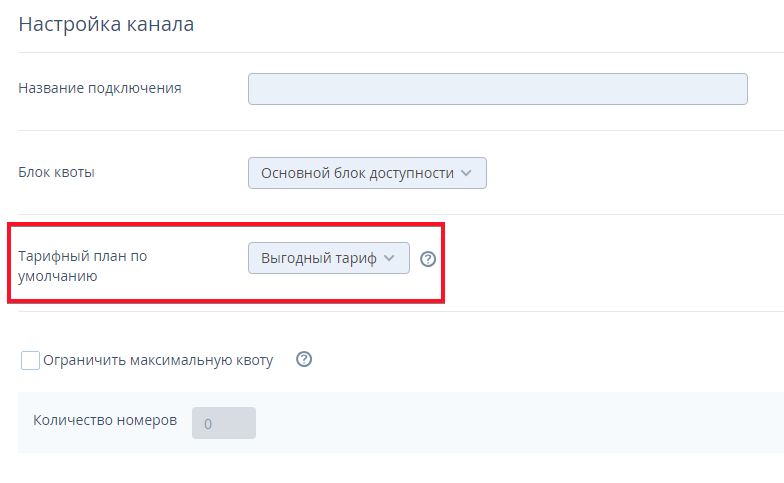Enable the Ограничить максимальную квоту checkbox
This screenshot has width=784, height=483.
(30, 360)
